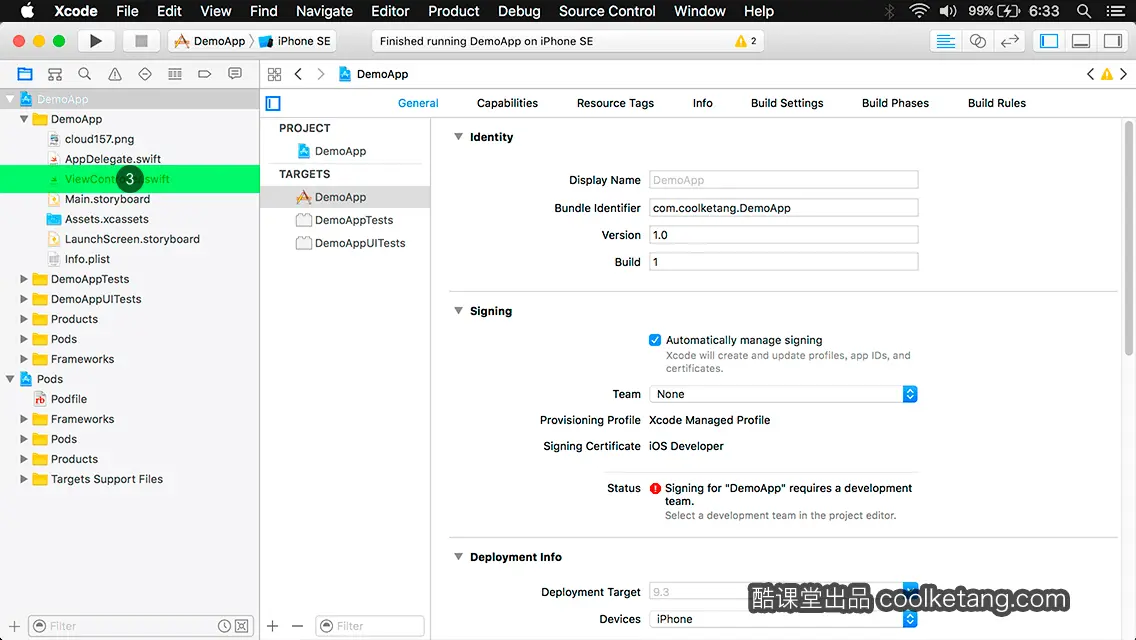Expand the DemoAppTests folder

click(x=23, y=279)
